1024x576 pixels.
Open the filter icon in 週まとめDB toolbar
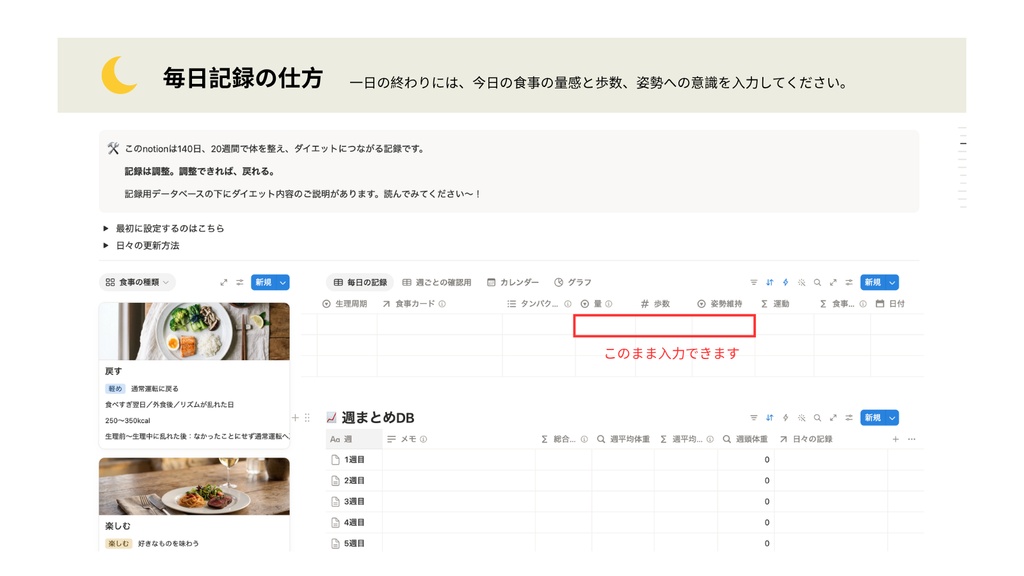(754, 417)
